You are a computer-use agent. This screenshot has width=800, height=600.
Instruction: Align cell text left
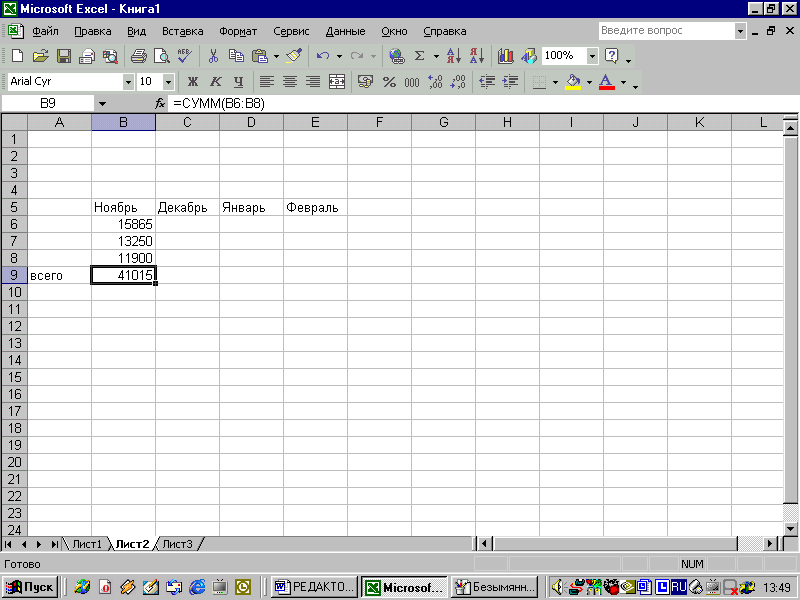coord(267,82)
